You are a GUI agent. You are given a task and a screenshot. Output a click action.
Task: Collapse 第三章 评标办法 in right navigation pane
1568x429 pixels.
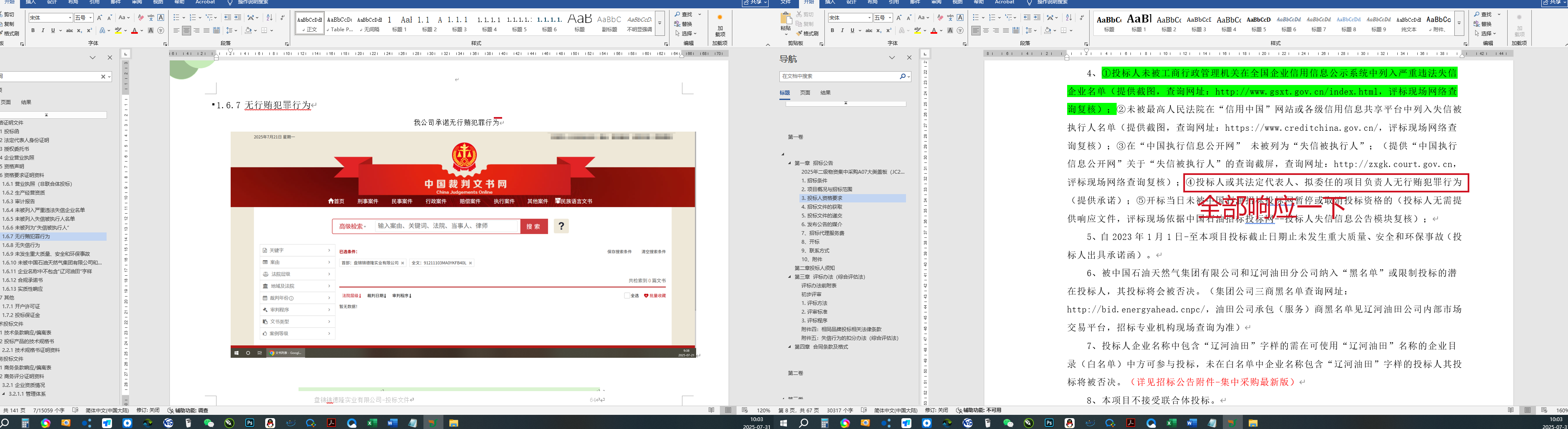click(x=789, y=277)
